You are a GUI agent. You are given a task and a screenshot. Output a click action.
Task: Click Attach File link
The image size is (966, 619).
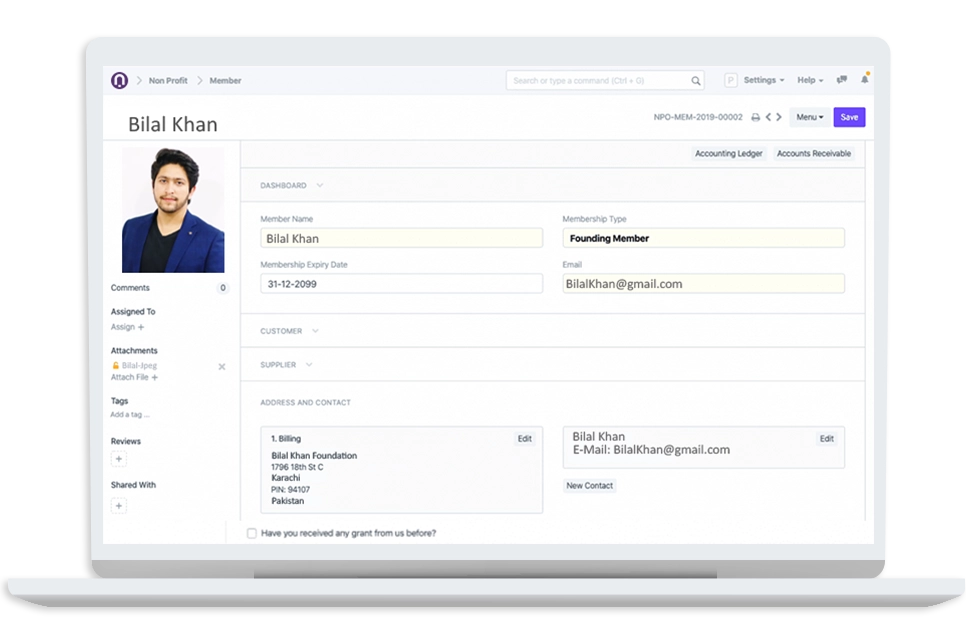(134, 377)
